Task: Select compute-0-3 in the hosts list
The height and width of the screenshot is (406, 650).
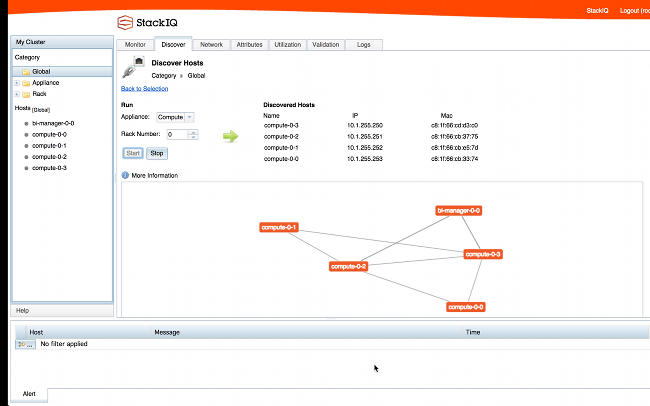Action: click(x=49, y=168)
